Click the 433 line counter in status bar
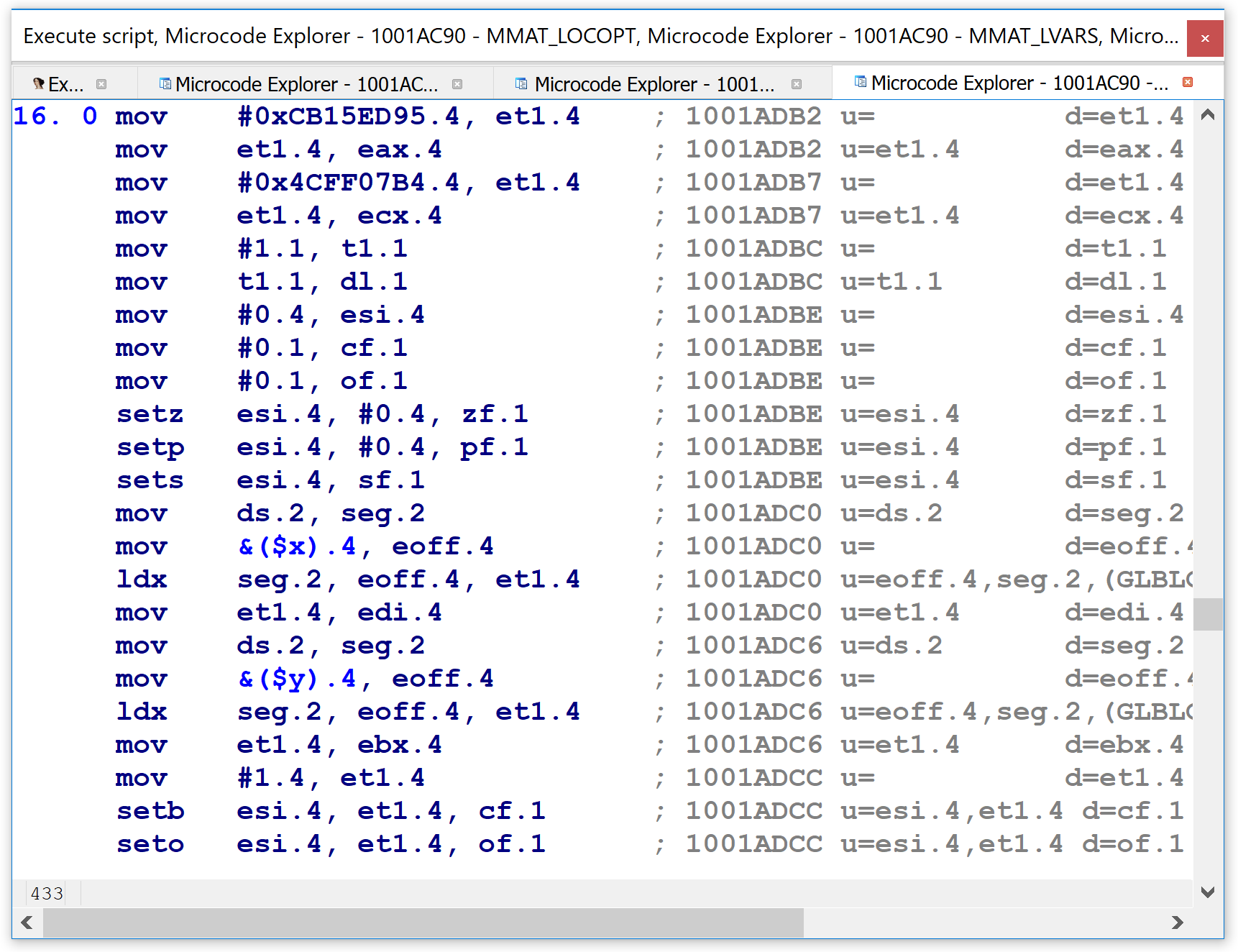 pyautogui.click(x=47, y=894)
